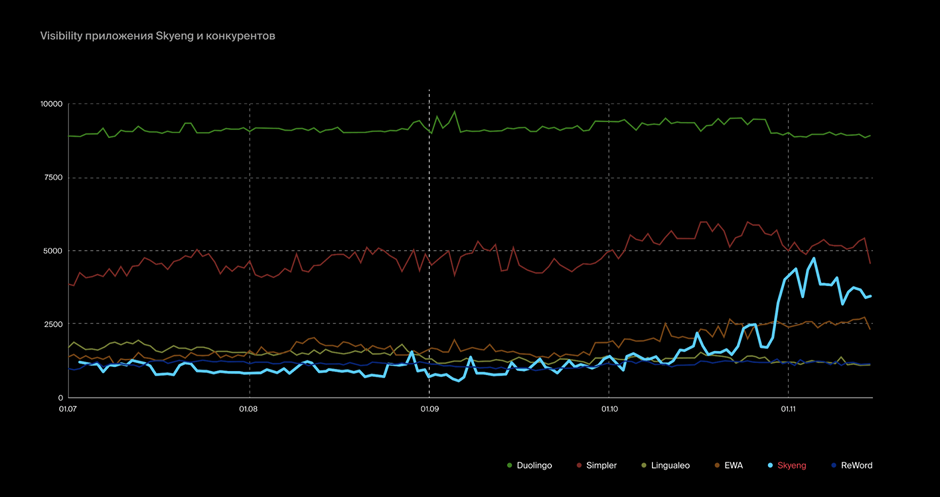
Task: Toggle the Lingualeo series label in legend
Action: click(668, 465)
